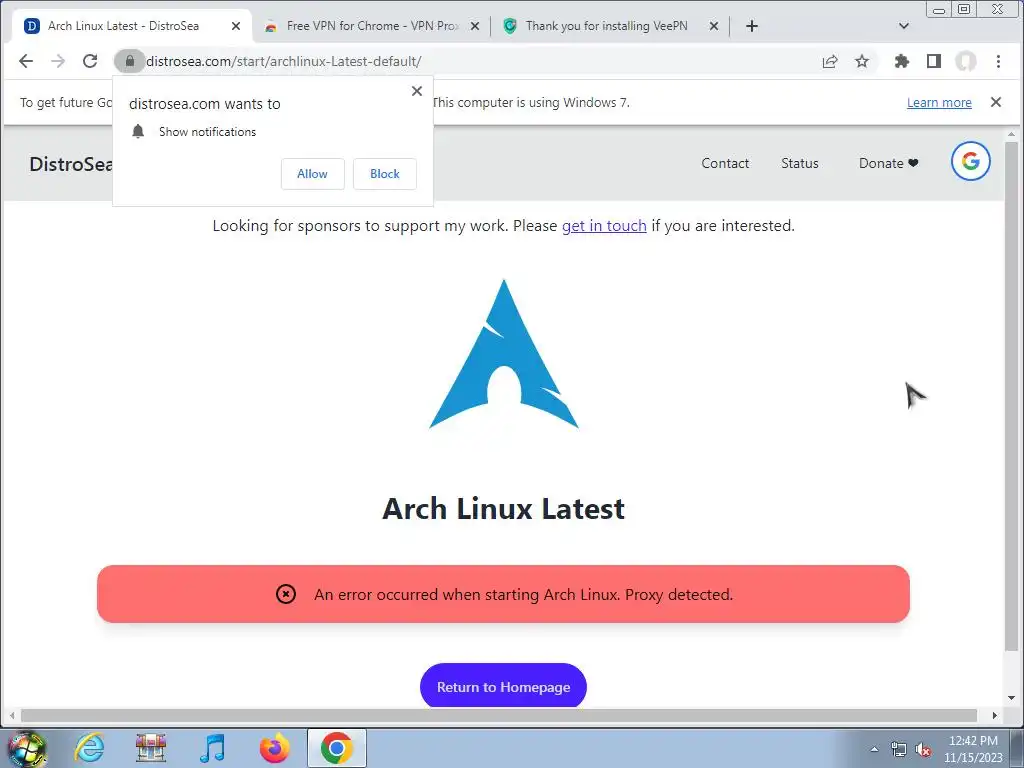Screen dimensions: 1024x768
Task: Open the network tray icon
Action: (899, 750)
